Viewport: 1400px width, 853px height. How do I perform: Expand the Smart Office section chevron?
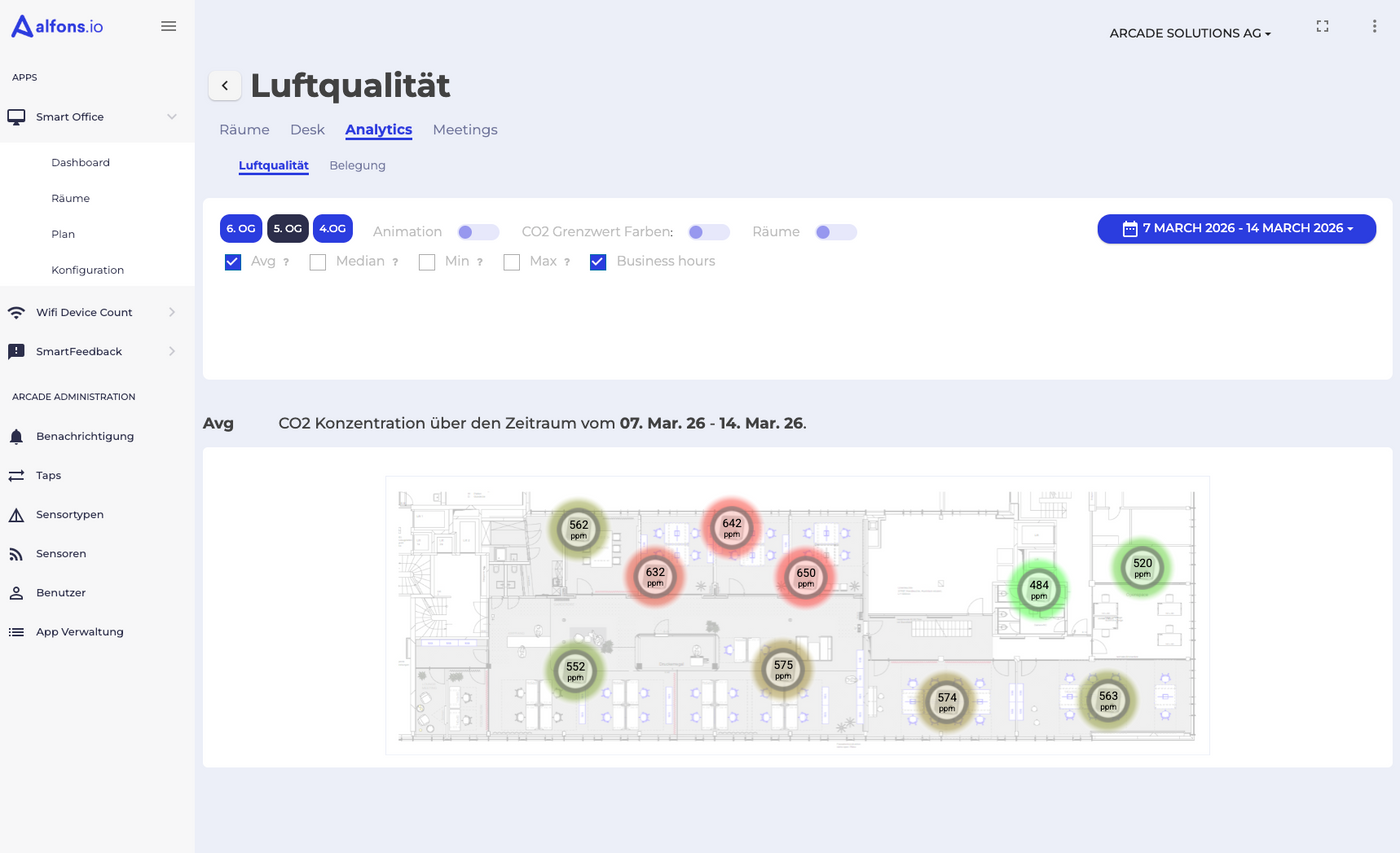(170, 116)
